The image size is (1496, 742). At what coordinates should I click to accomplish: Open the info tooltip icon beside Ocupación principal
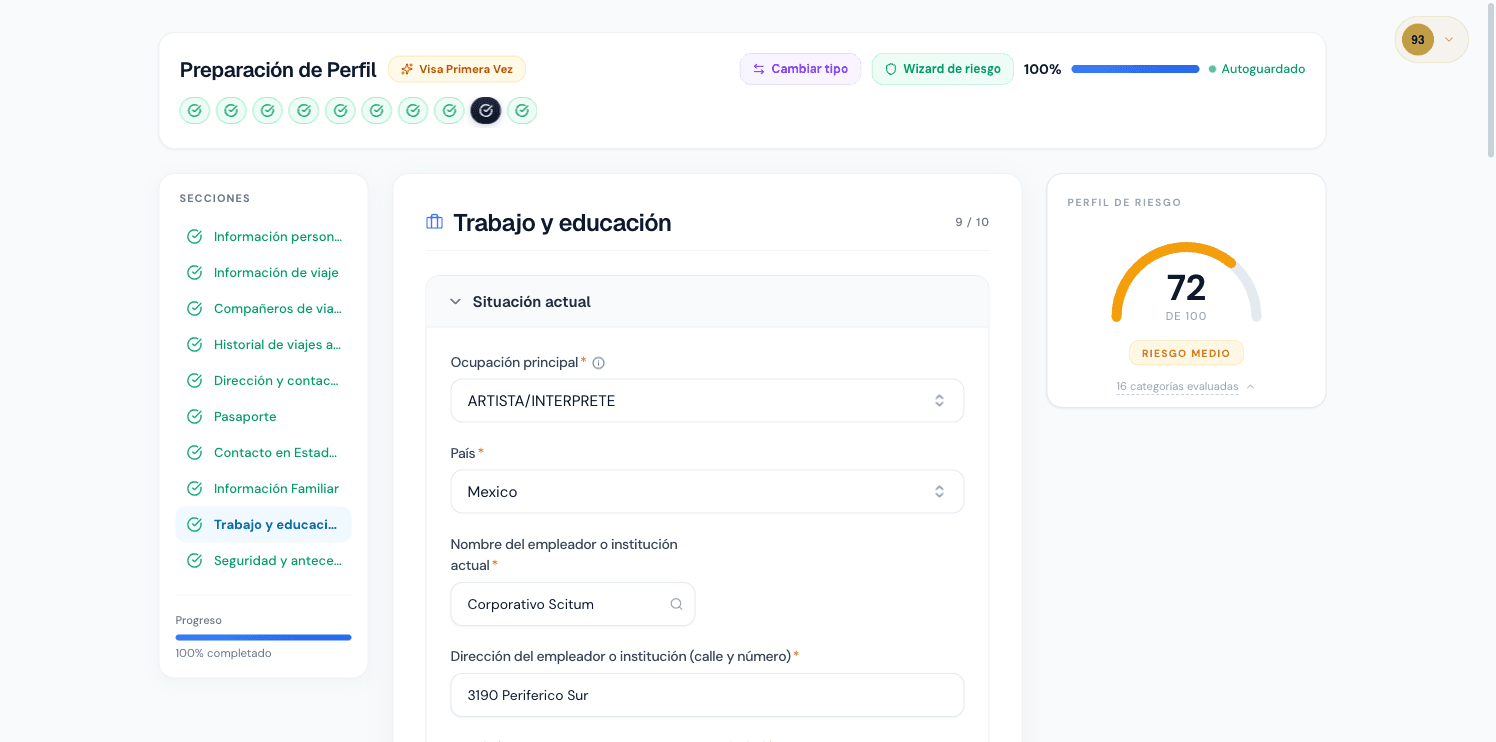point(598,362)
